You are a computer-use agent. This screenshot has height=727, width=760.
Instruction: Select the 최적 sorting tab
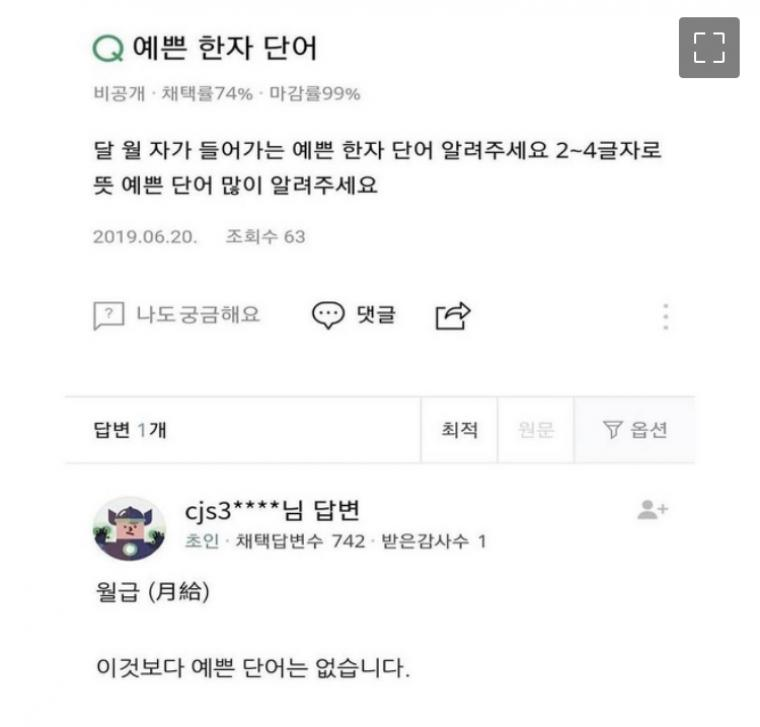point(459,430)
